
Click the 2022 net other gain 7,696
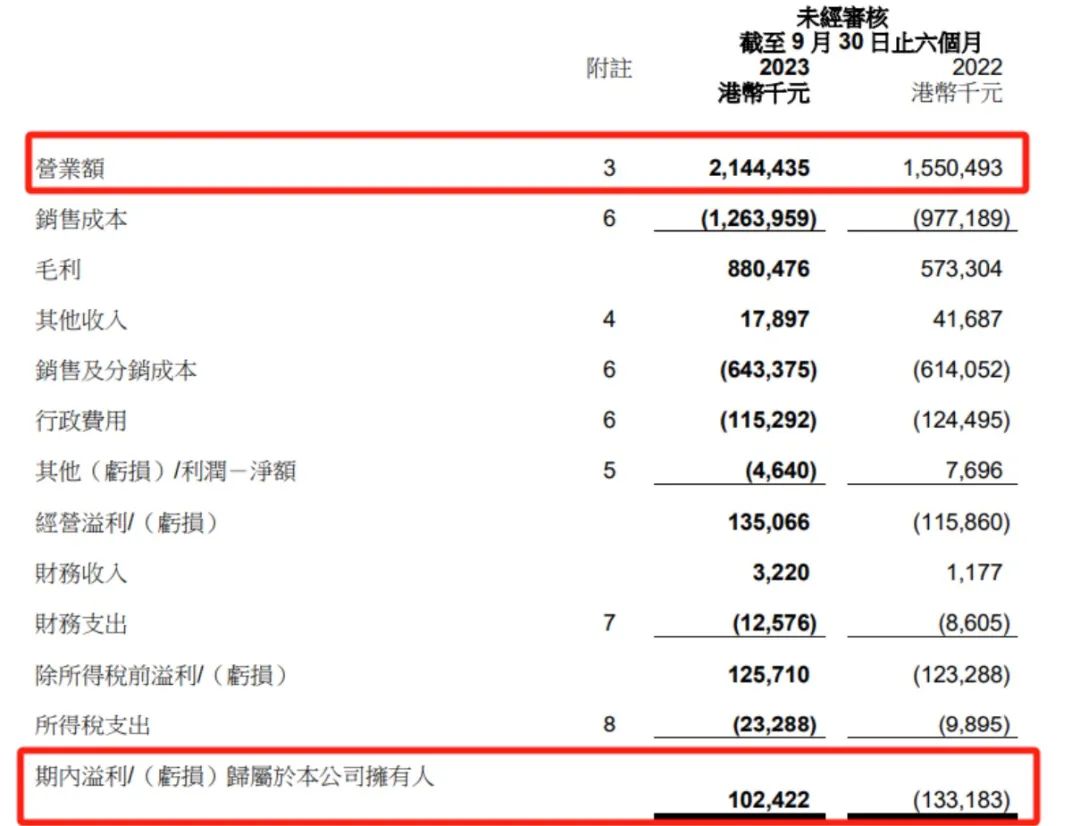973,471
